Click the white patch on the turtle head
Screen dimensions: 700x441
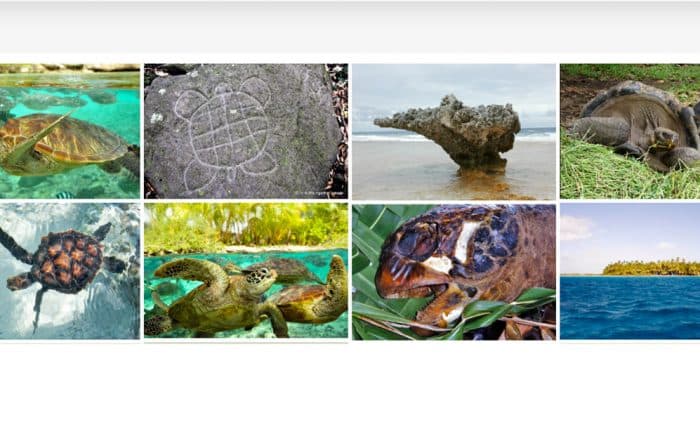pos(466,241)
